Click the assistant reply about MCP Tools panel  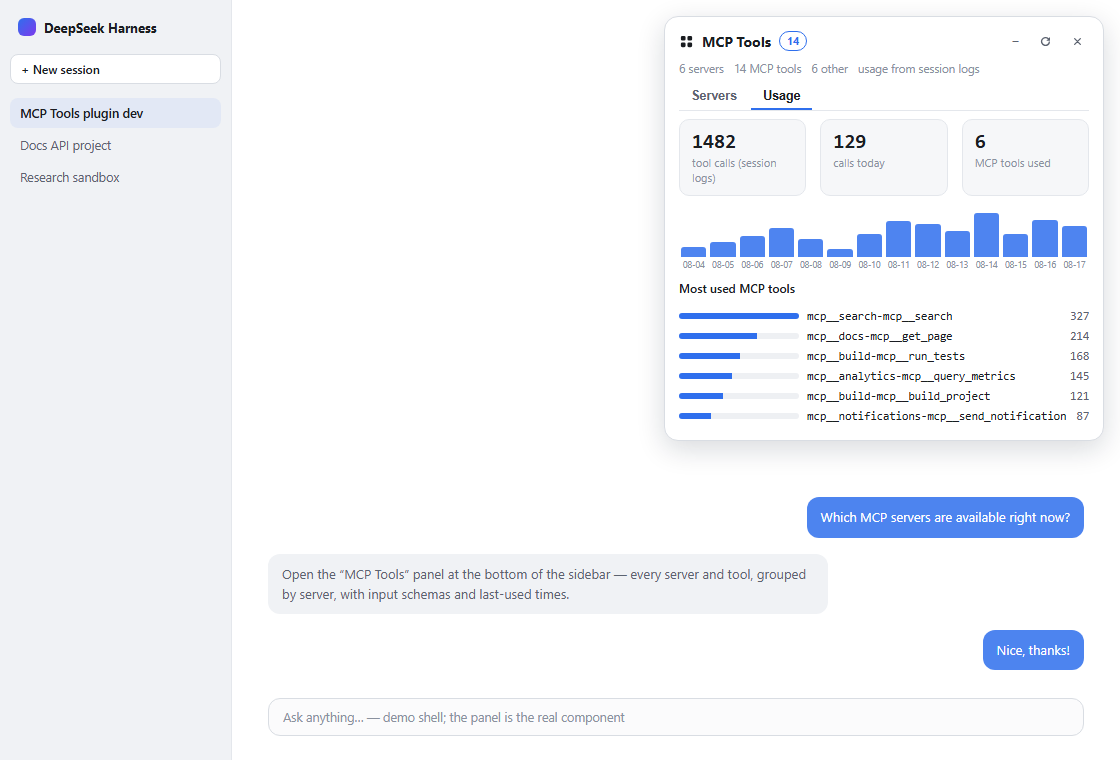coord(548,584)
